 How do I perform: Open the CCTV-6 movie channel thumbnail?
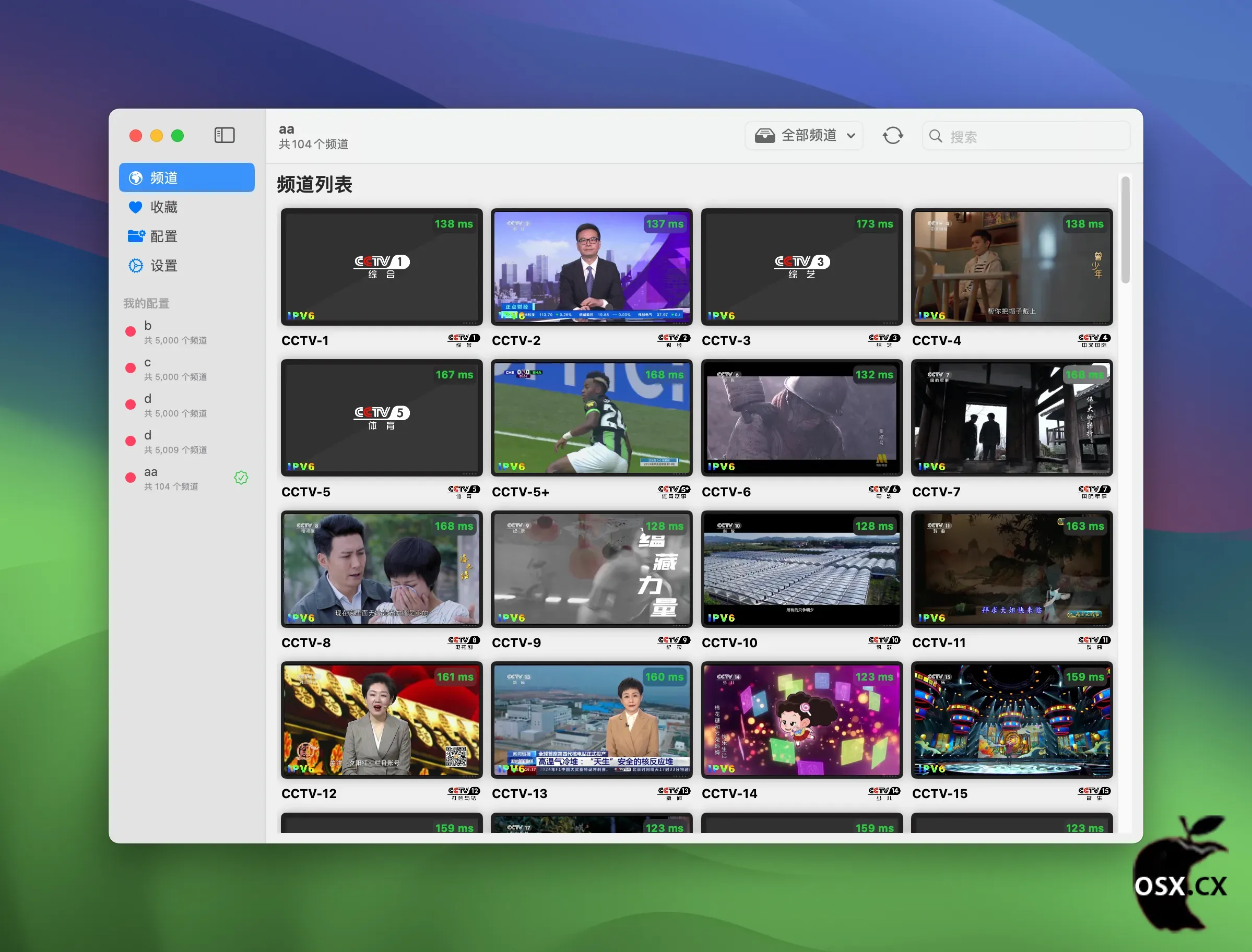click(802, 418)
